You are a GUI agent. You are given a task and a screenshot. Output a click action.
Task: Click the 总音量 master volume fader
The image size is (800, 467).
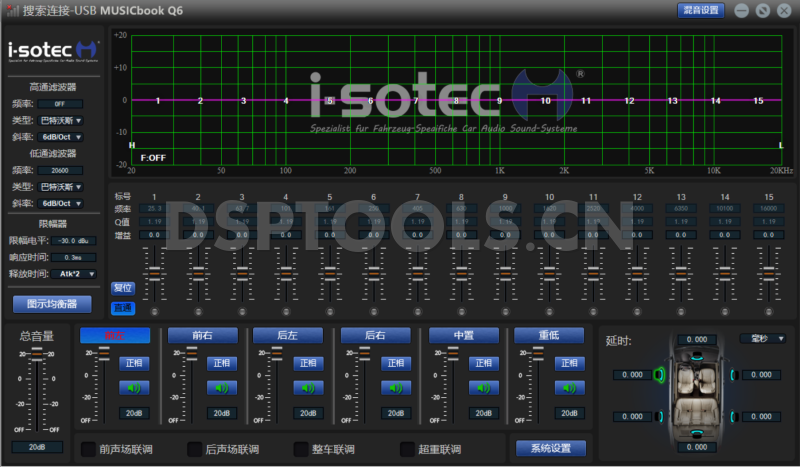pyautogui.click(x=37, y=354)
